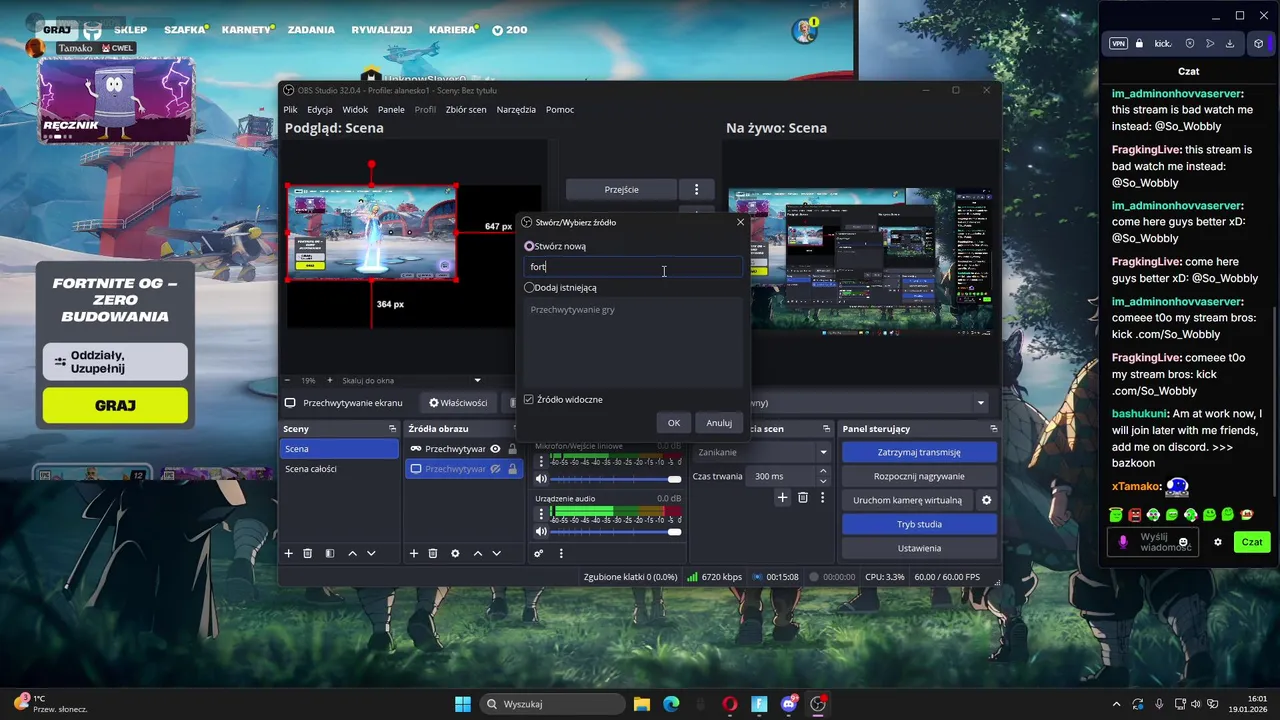Click Zatrzymaj transmisję to stop streaming

tap(919, 452)
